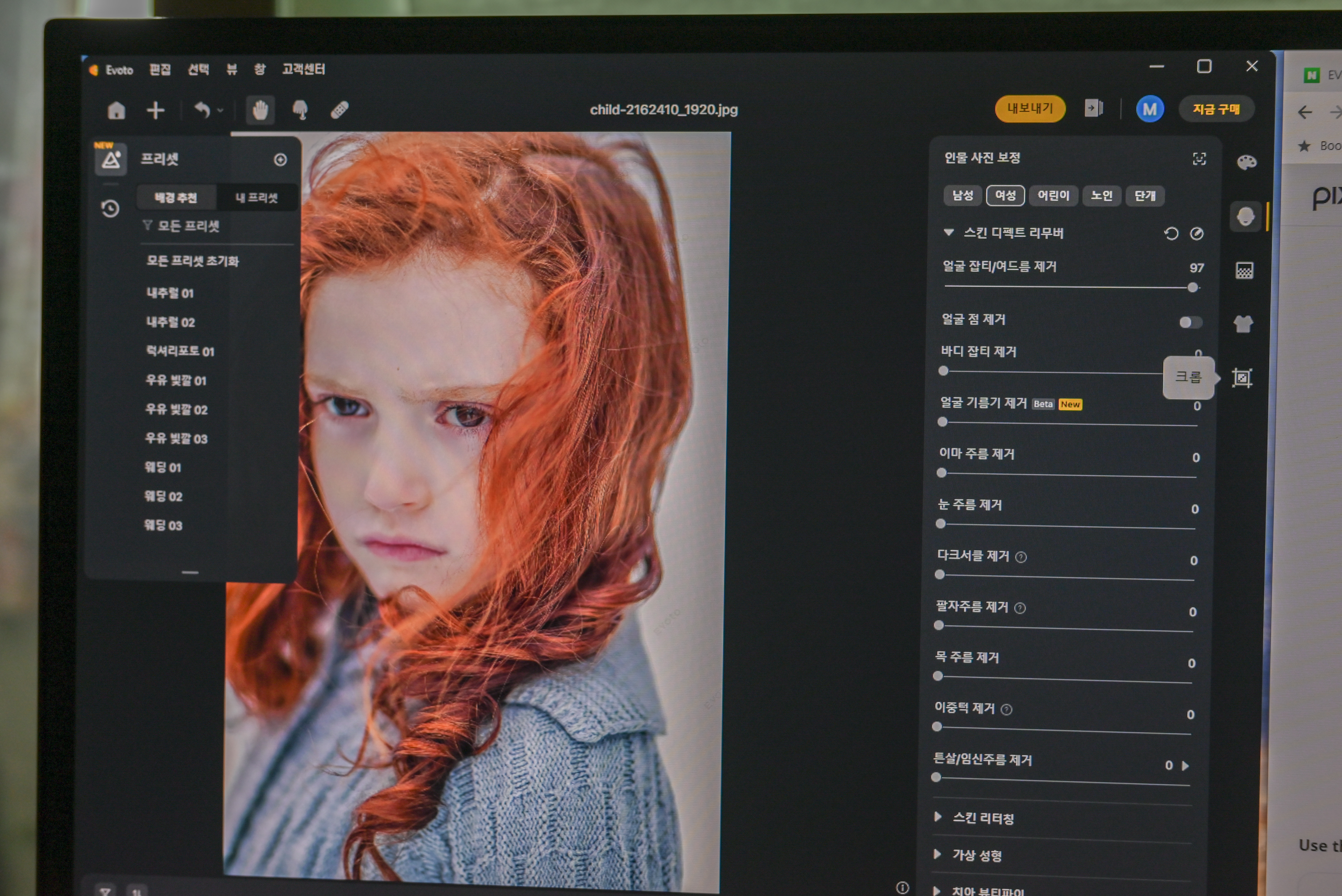This screenshot has height=896, width=1342.
Task: Add a new photo with plus icon
Action: tap(155, 110)
